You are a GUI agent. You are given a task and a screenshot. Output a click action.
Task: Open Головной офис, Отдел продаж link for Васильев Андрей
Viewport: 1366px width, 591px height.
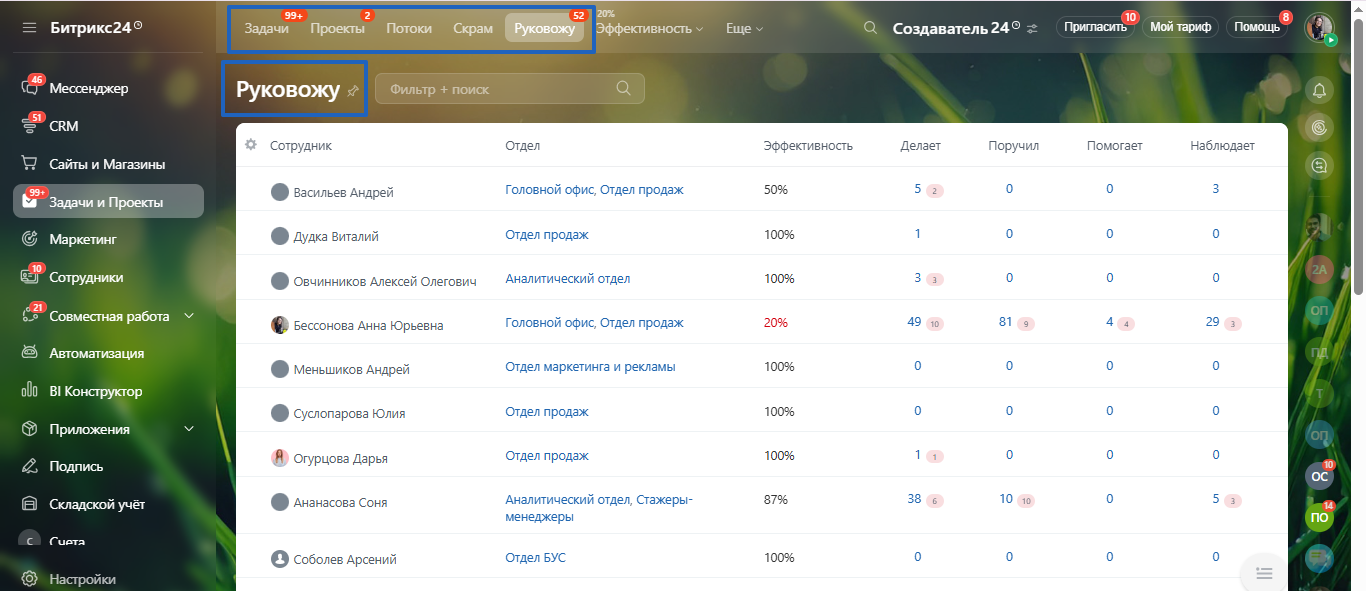coord(594,189)
